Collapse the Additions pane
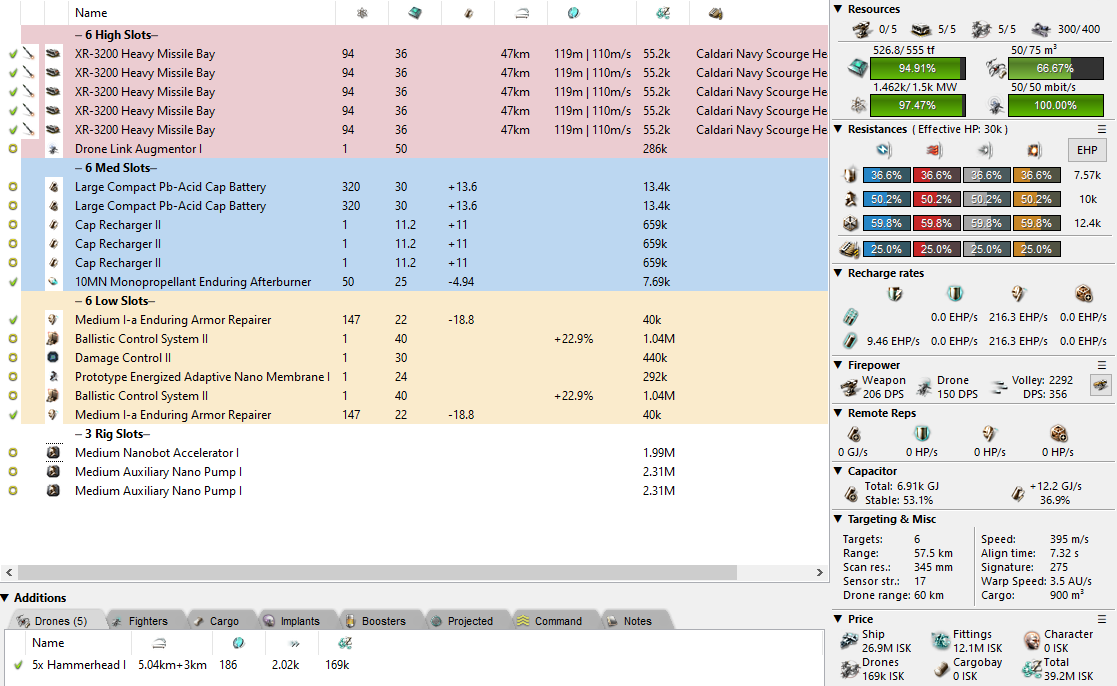 (6, 598)
